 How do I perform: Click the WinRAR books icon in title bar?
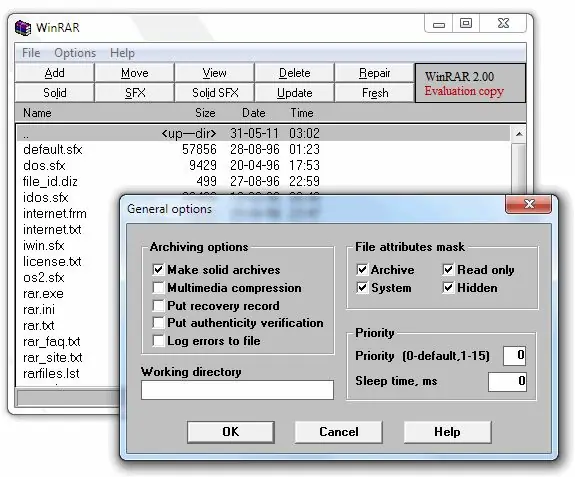click(23, 28)
